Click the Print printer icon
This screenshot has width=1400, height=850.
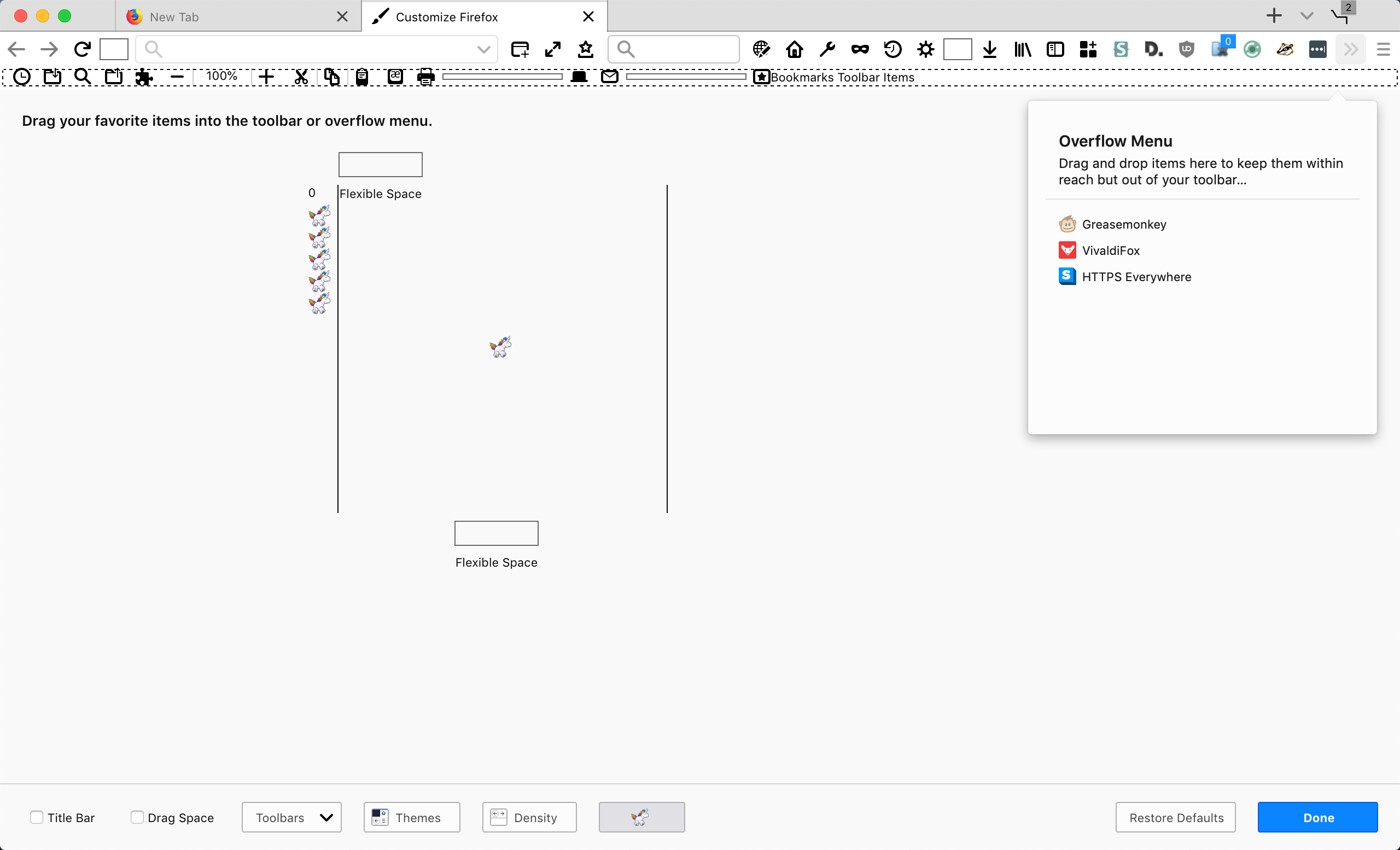coord(425,77)
